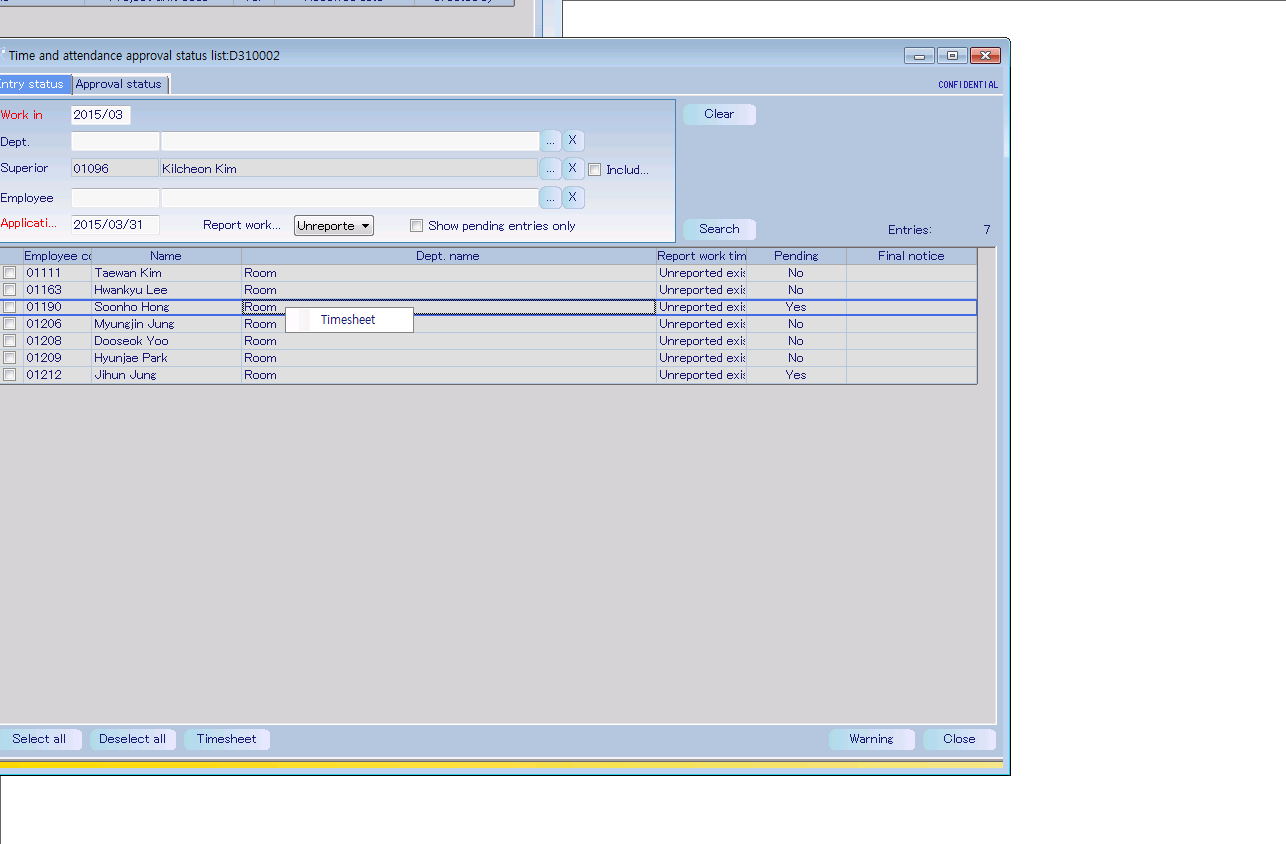Check the row checkbox for Dooseok Yoo
This screenshot has height=844, width=1286.
coord(10,341)
